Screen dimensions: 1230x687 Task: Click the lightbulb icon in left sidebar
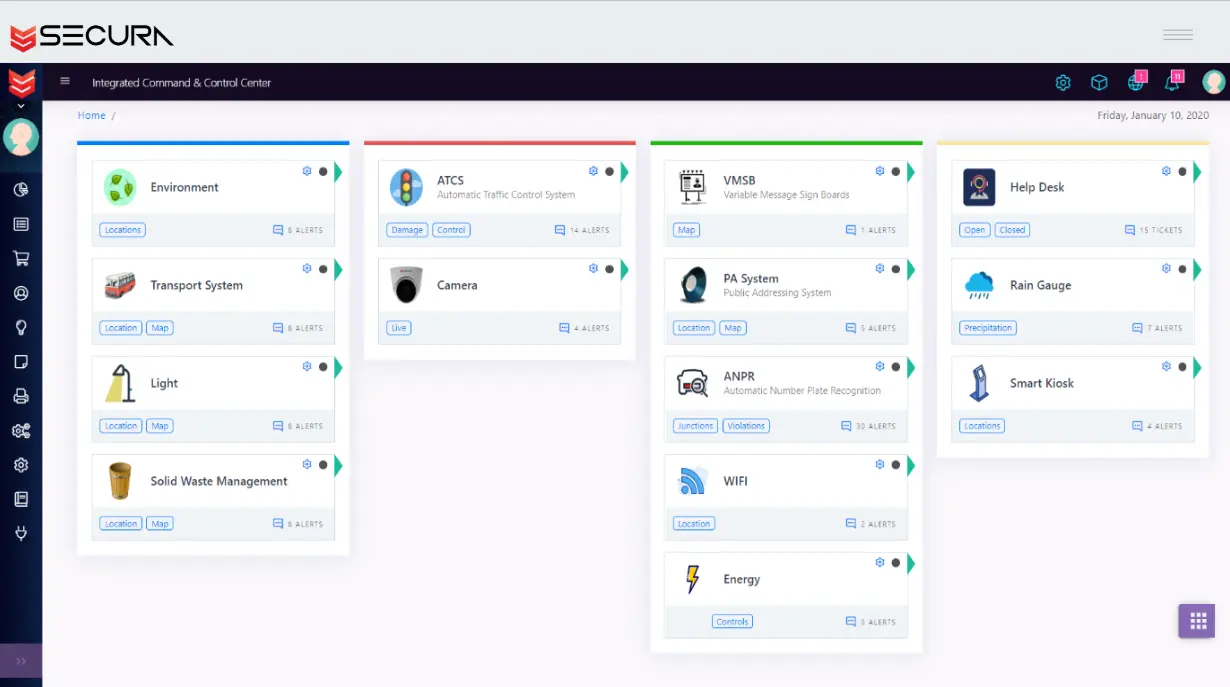pos(20,327)
